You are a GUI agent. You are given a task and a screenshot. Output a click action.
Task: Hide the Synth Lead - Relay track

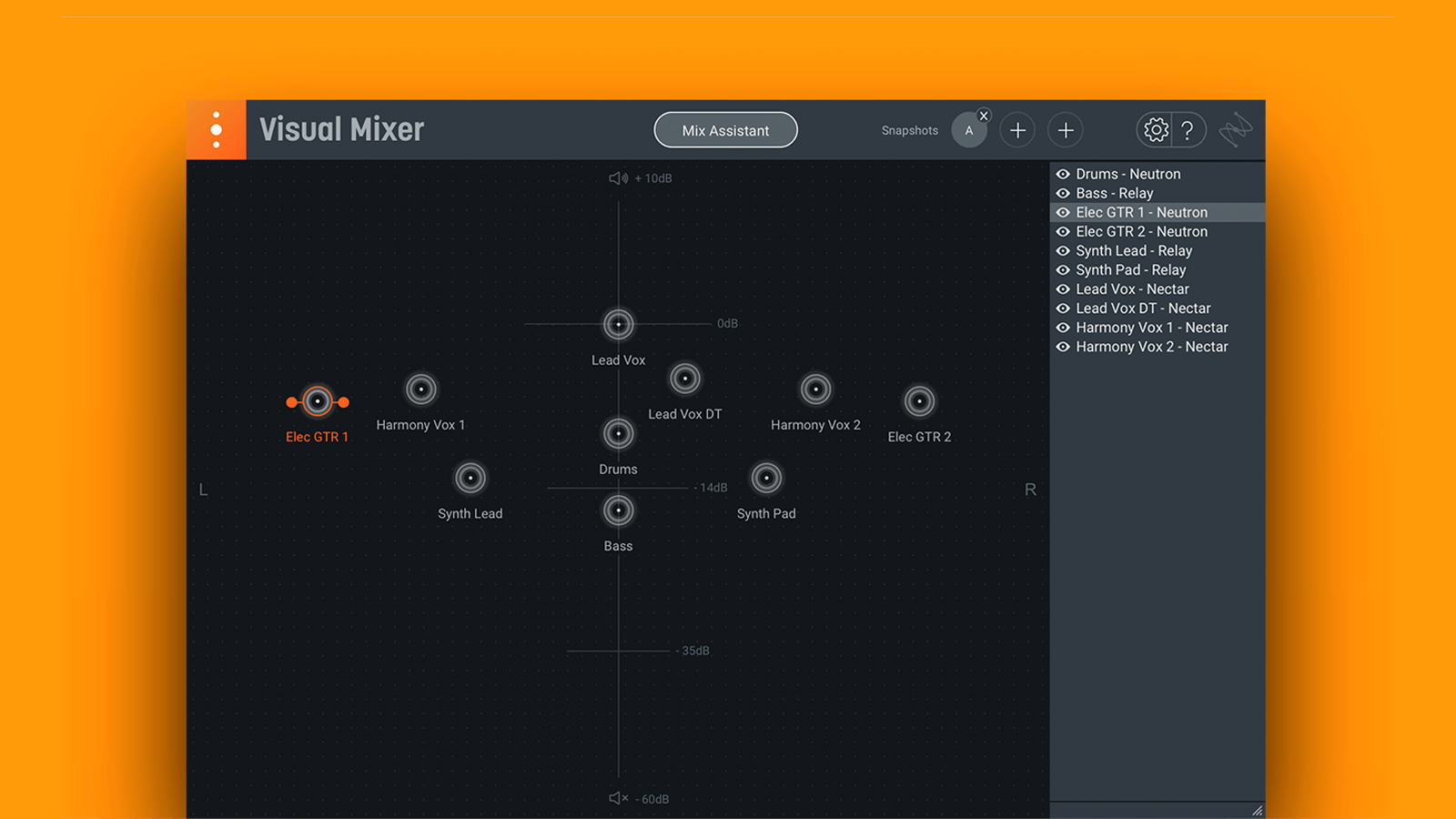[x=1062, y=250]
